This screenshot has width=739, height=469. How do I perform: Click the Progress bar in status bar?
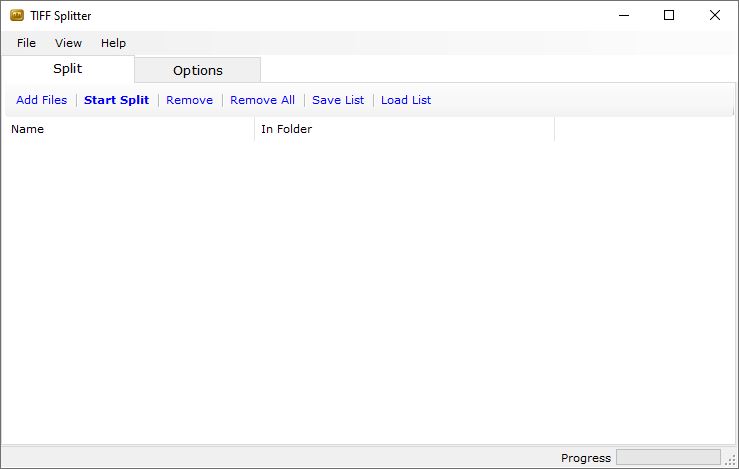(668, 457)
